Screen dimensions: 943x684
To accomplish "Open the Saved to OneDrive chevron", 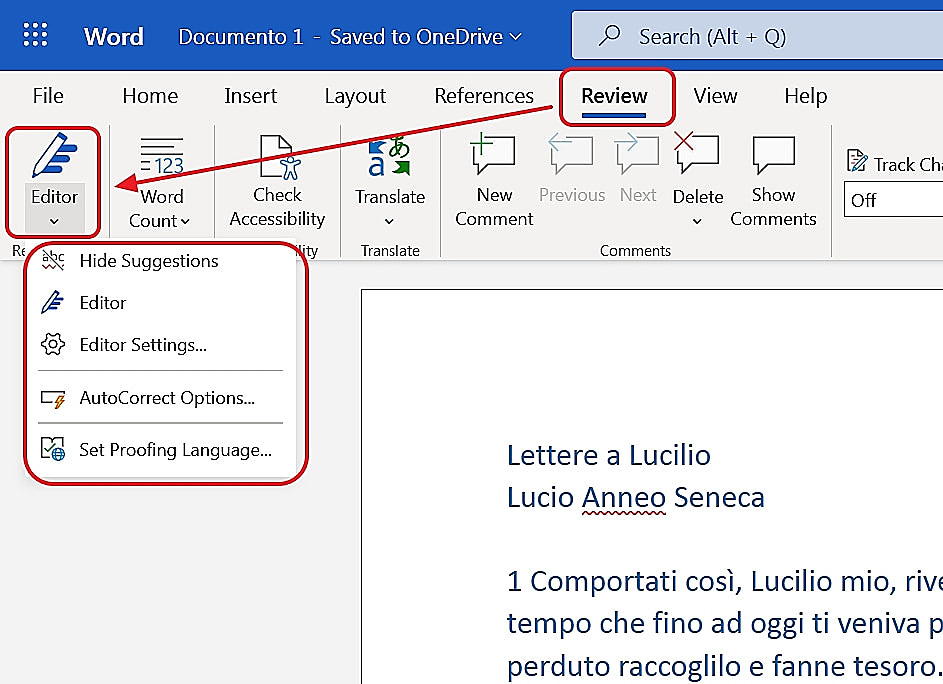I will coord(515,37).
